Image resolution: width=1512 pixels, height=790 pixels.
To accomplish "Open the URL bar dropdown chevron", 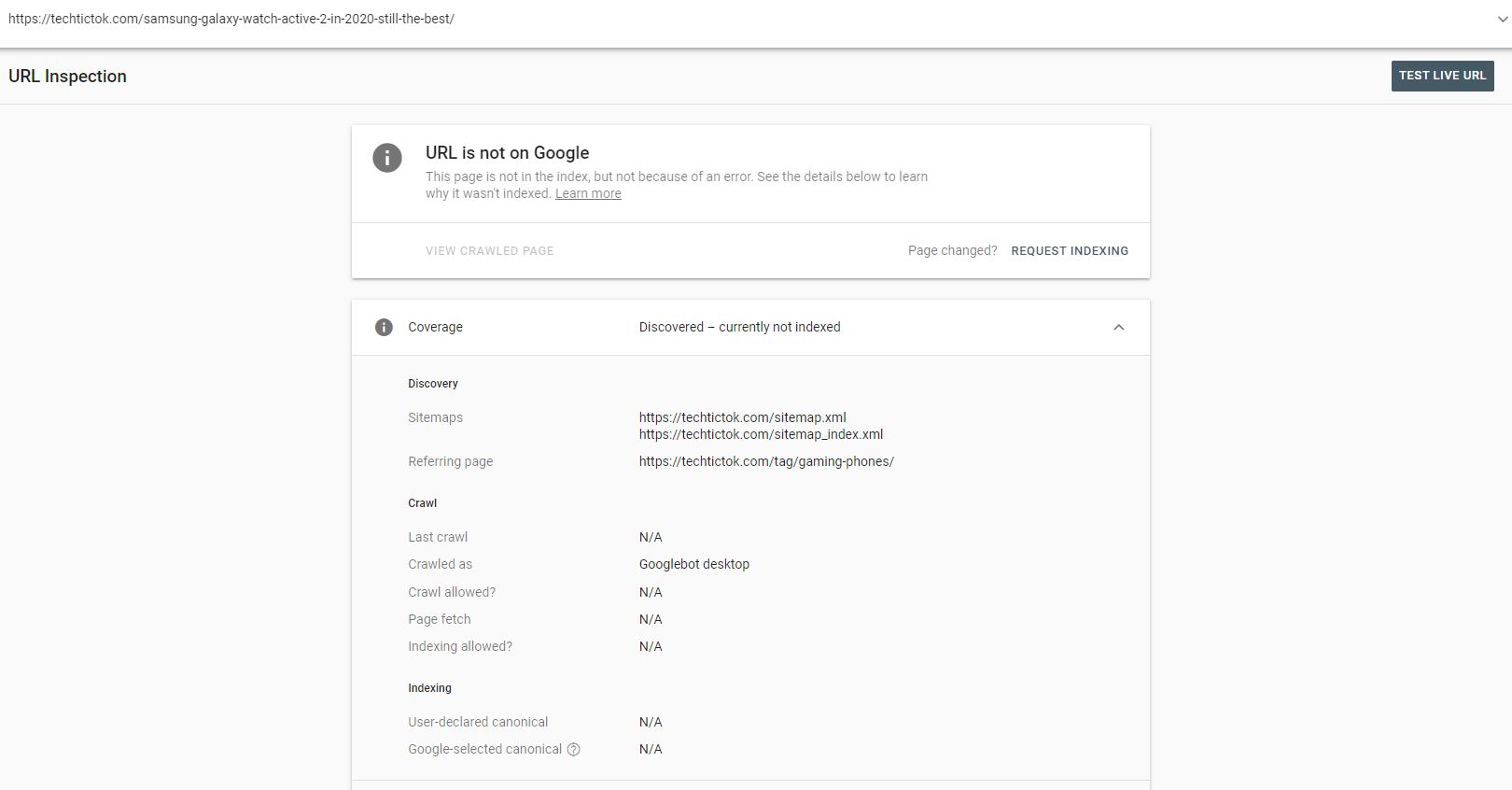I will (1501, 19).
